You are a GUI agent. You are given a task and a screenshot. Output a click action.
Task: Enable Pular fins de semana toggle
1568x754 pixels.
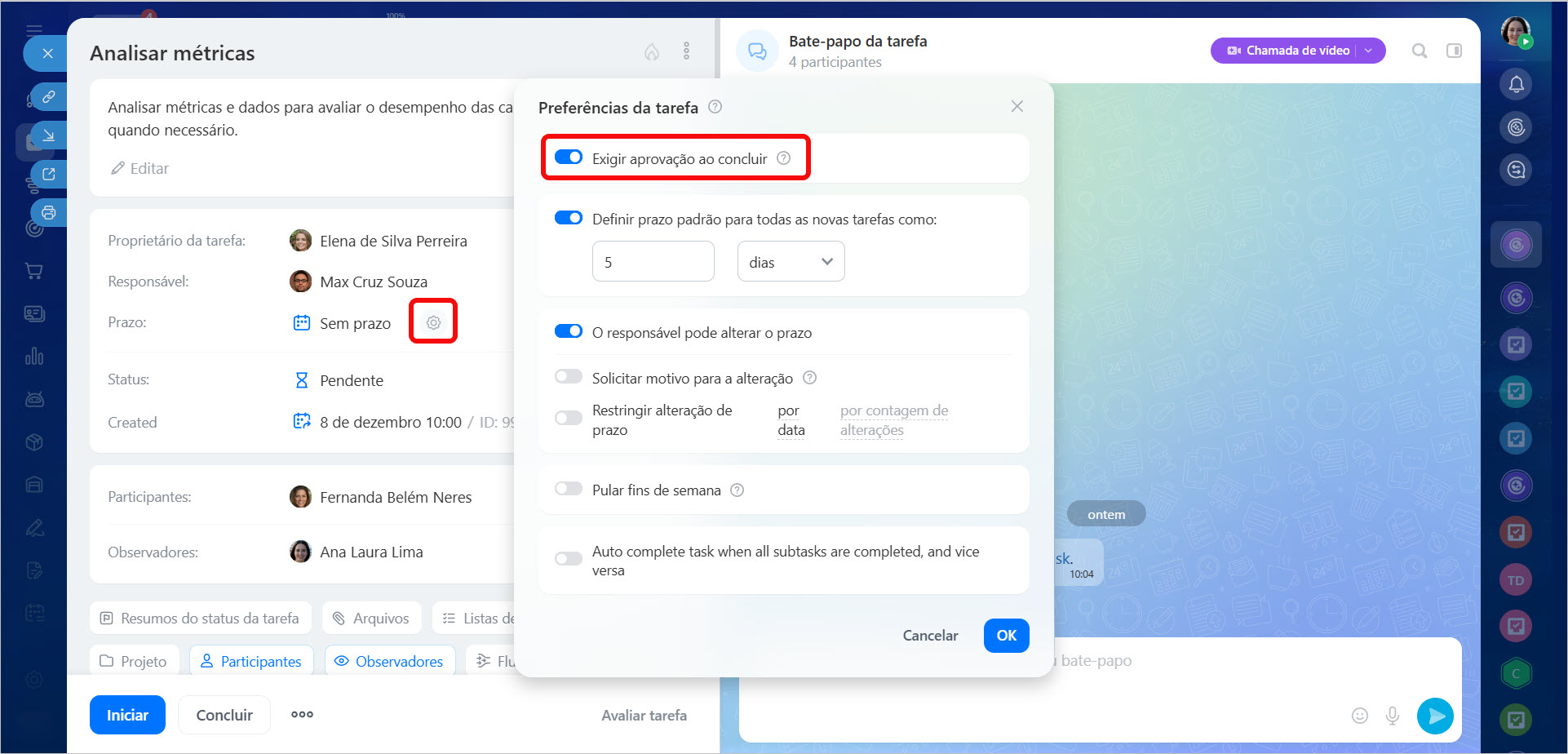tap(569, 489)
